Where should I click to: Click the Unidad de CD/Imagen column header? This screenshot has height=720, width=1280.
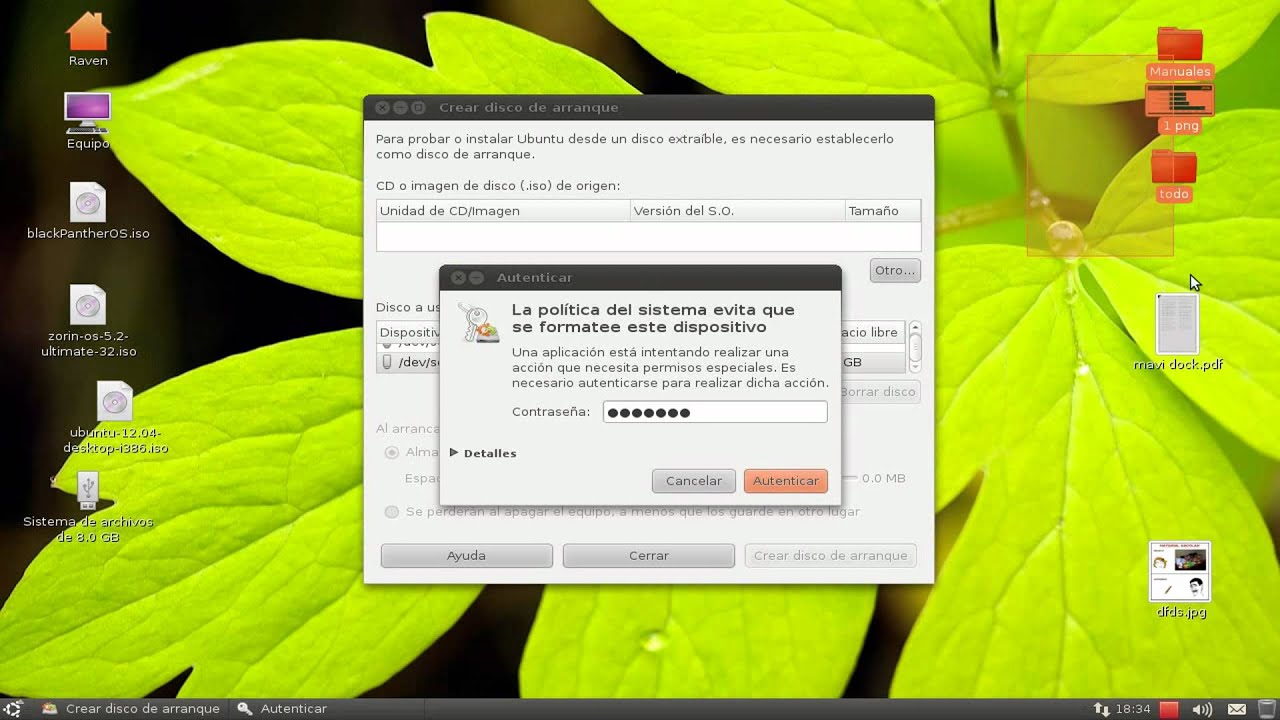pyautogui.click(x=503, y=211)
